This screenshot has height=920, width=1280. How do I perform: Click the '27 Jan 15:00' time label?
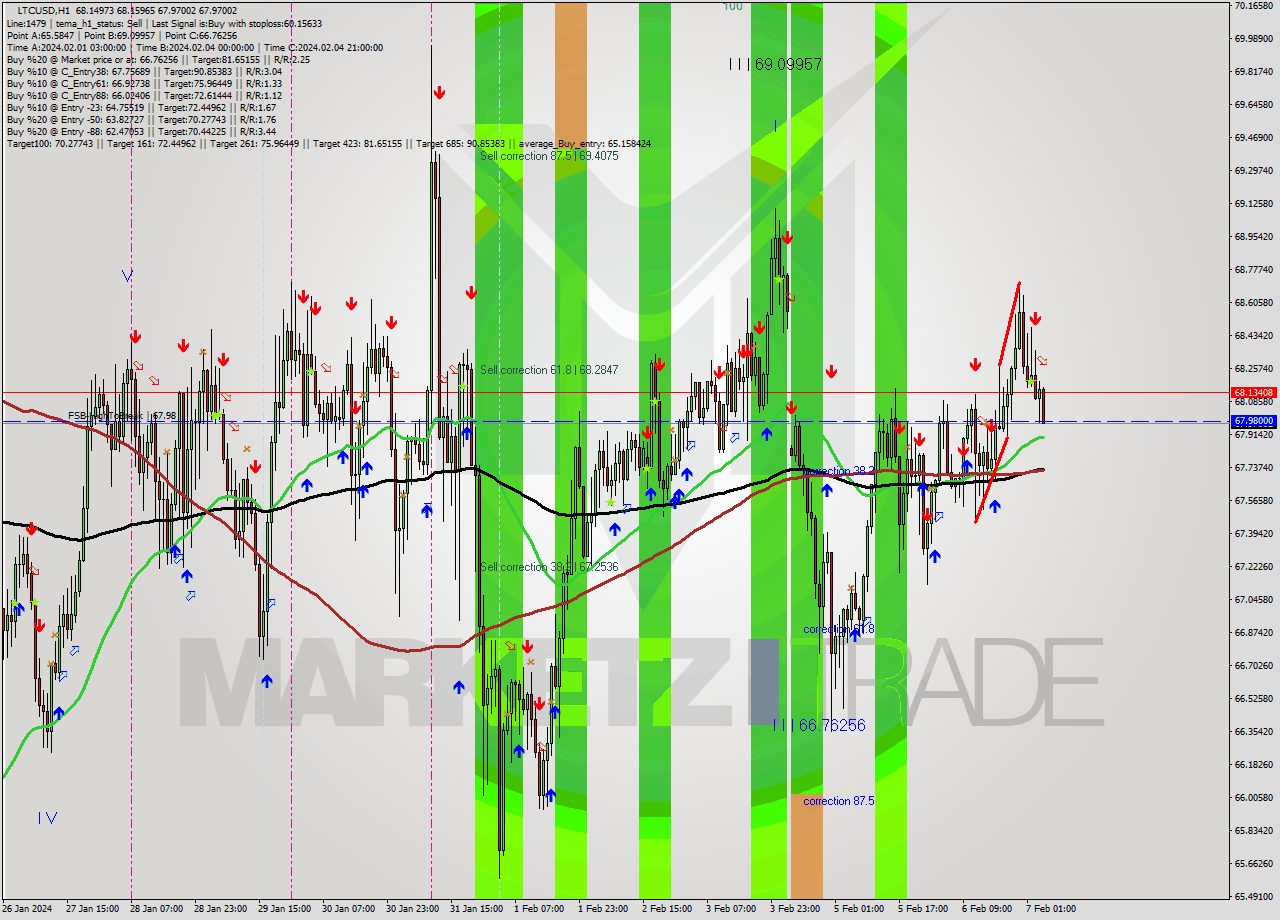click(93, 909)
